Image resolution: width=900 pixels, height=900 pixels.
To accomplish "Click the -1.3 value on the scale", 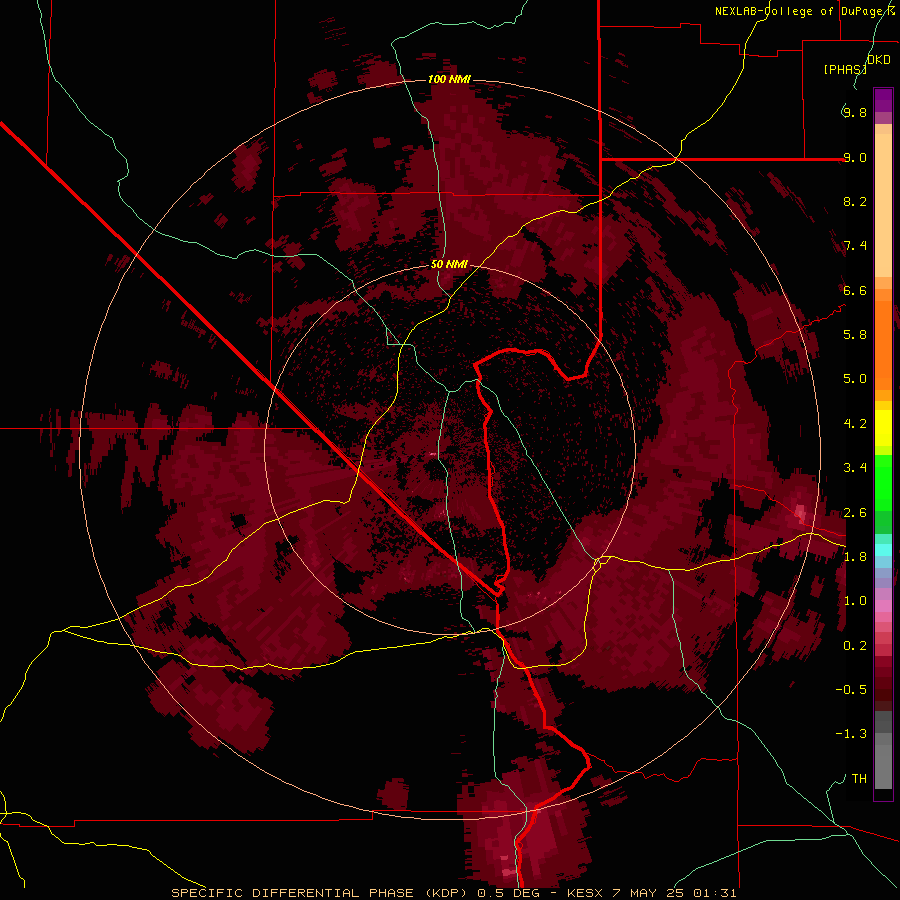I will tap(851, 734).
